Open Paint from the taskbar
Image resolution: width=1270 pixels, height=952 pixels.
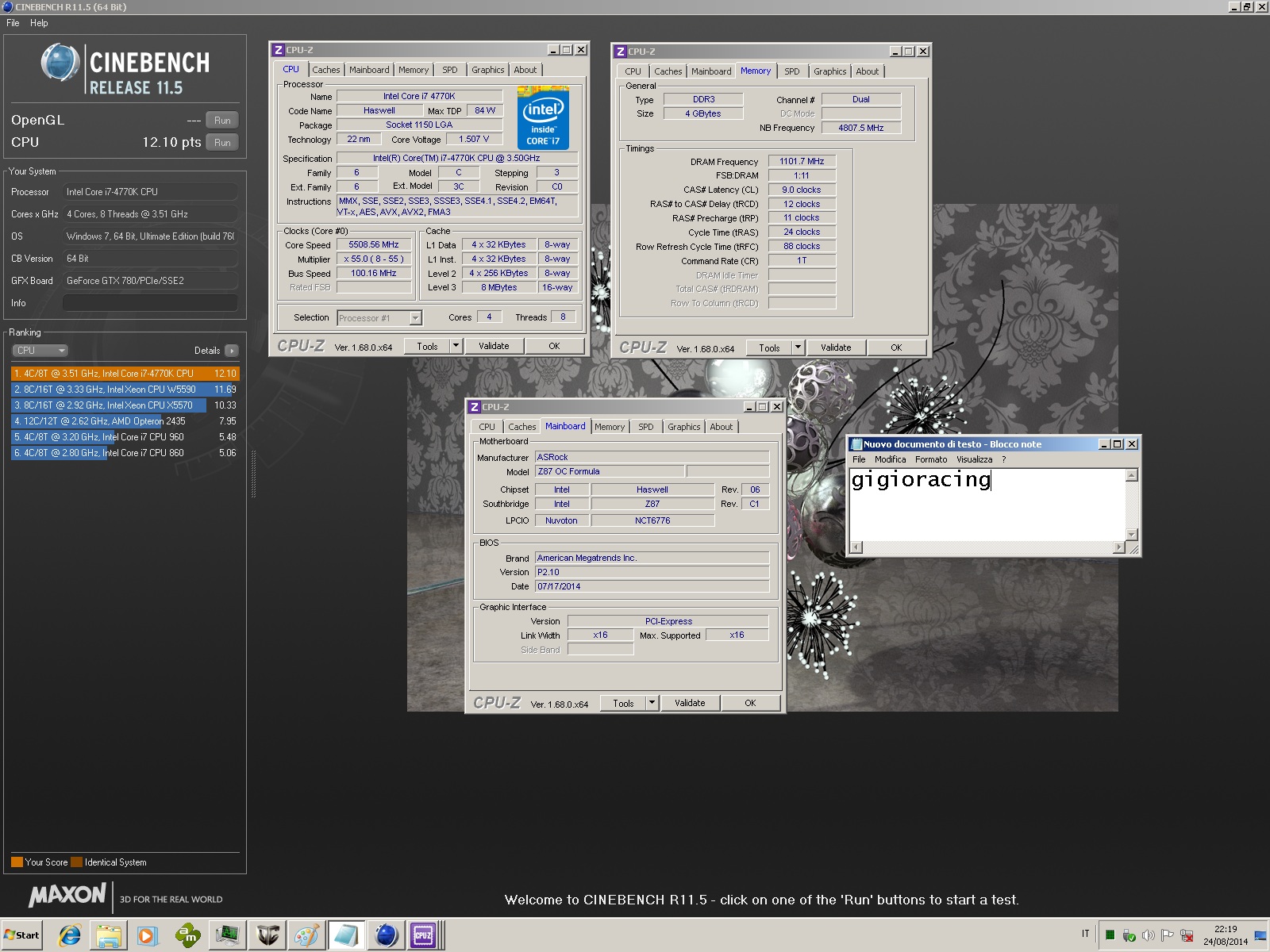click(x=306, y=935)
